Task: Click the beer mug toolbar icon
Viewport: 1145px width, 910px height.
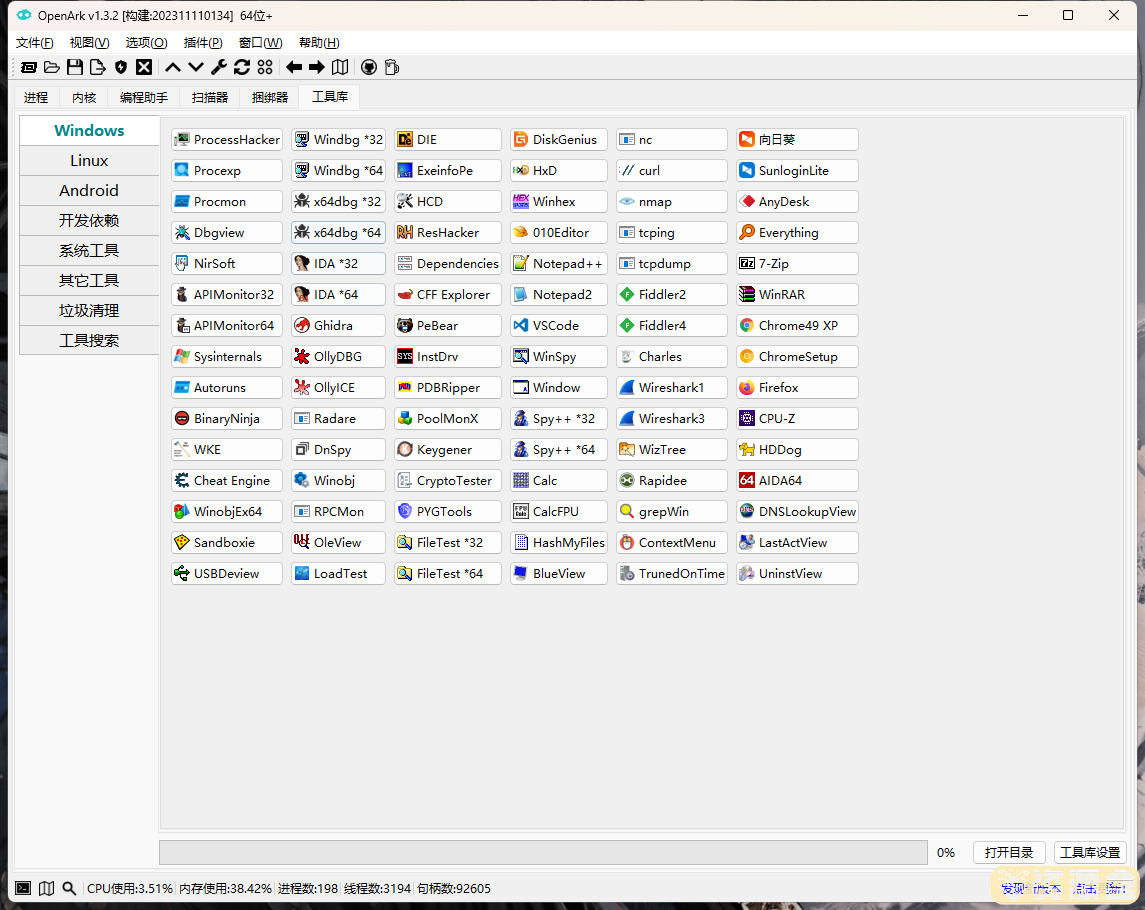Action: click(392, 67)
